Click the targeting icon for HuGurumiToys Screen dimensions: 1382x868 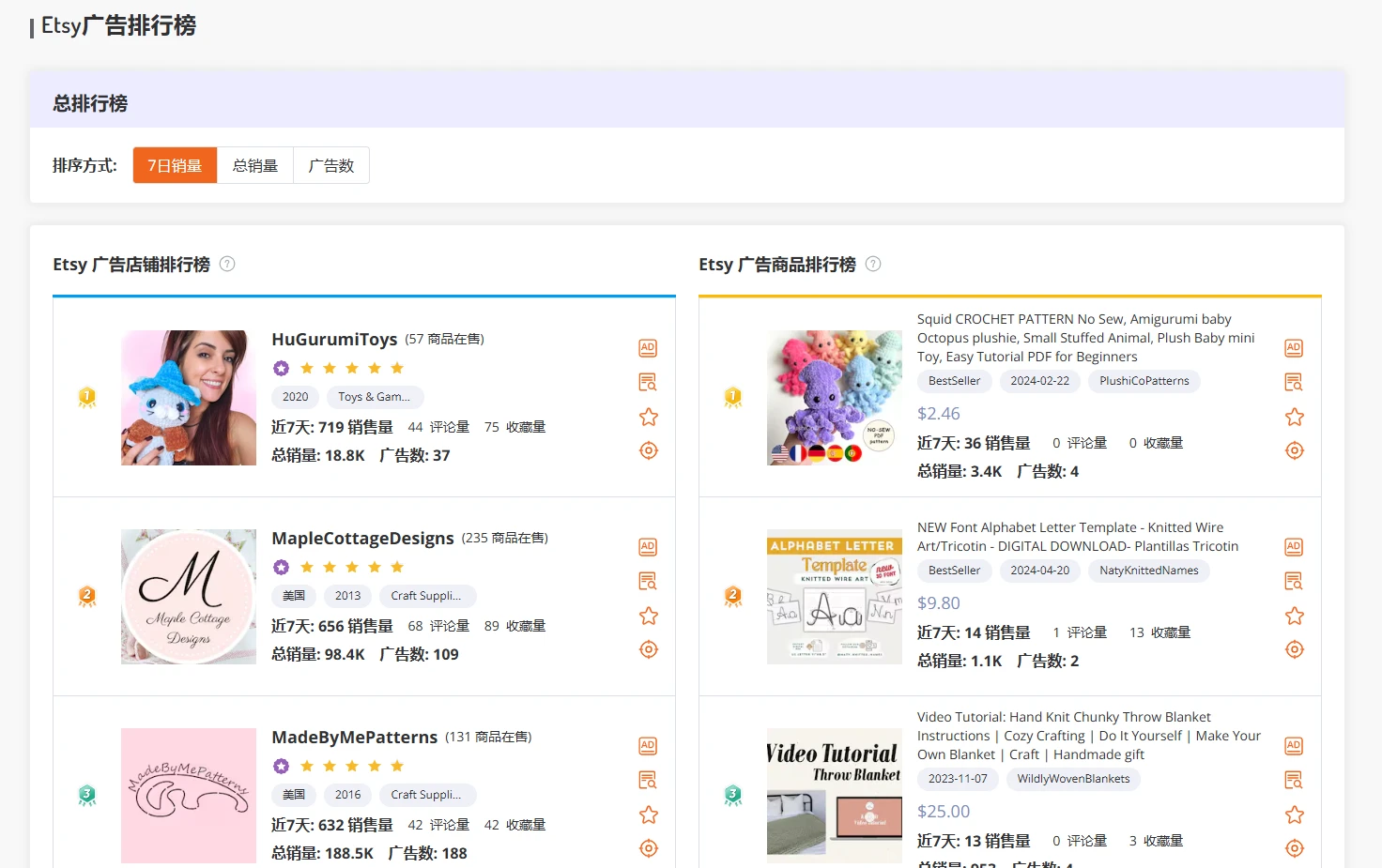(x=647, y=450)
